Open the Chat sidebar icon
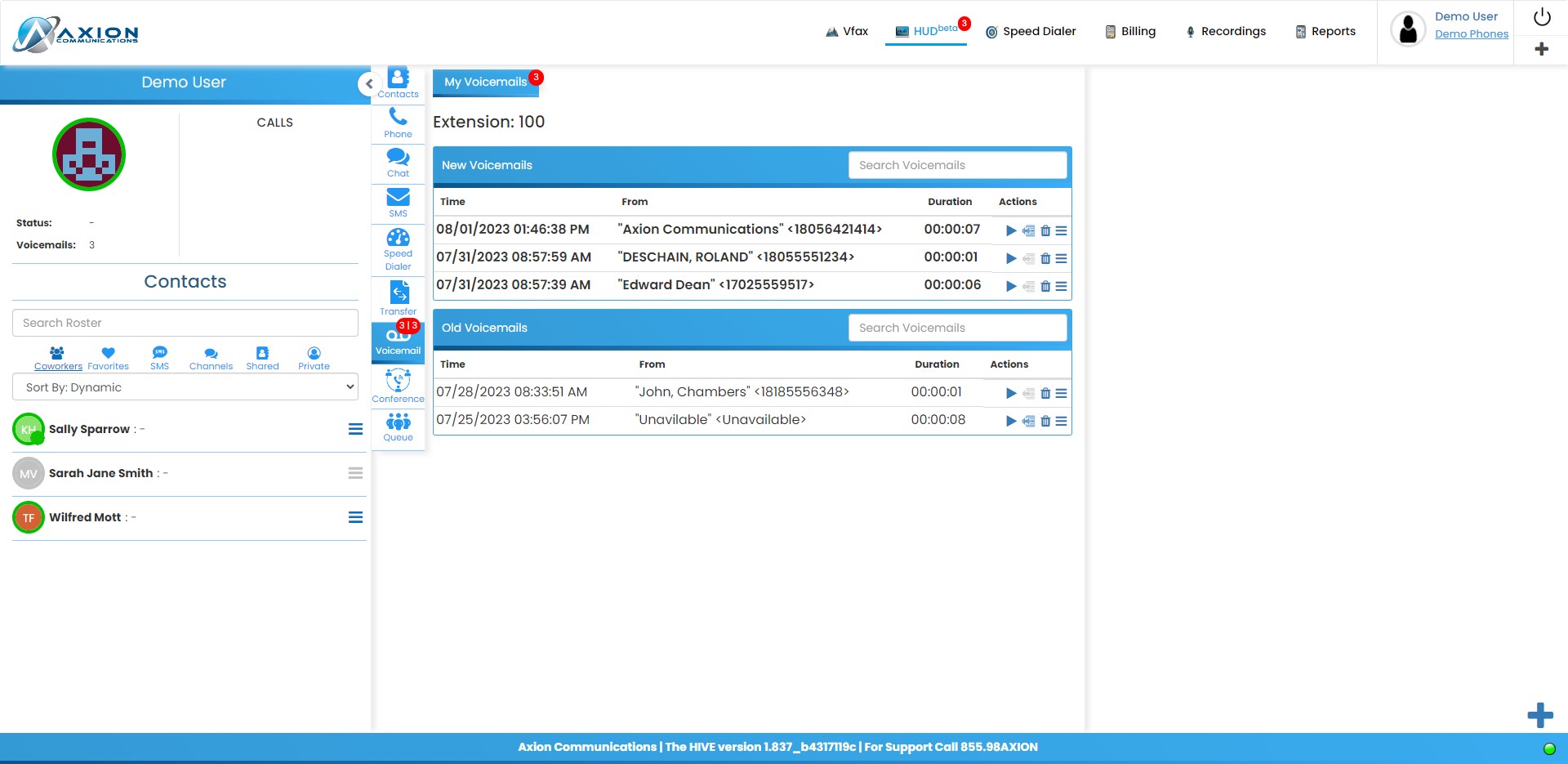The width and height of the screenshot is (1568, 764). click(x=398, y=163)
